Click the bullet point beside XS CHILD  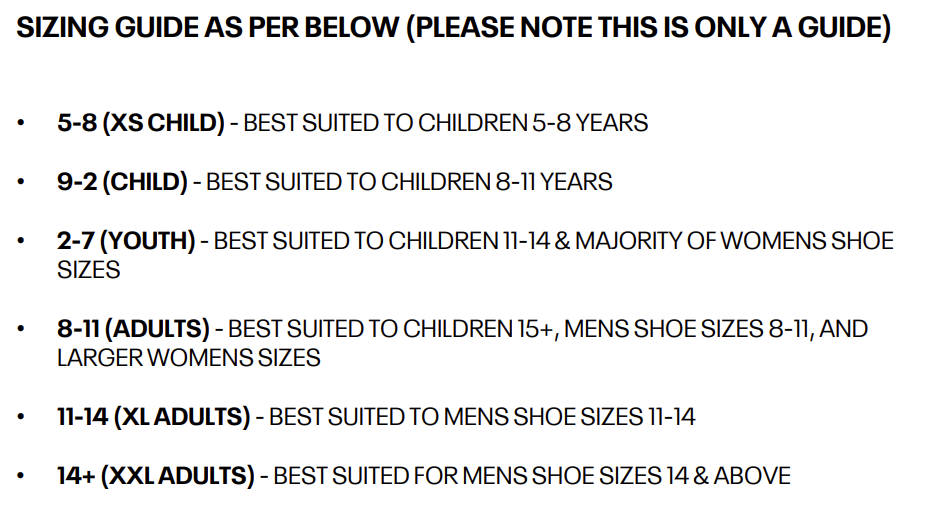pos(22,124)
